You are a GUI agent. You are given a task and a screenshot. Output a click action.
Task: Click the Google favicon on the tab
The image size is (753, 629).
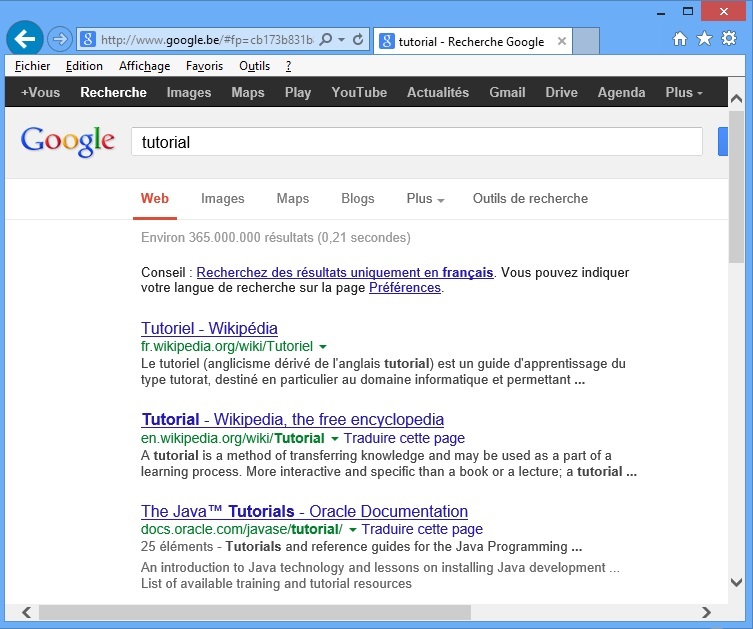tap(387, 41)
